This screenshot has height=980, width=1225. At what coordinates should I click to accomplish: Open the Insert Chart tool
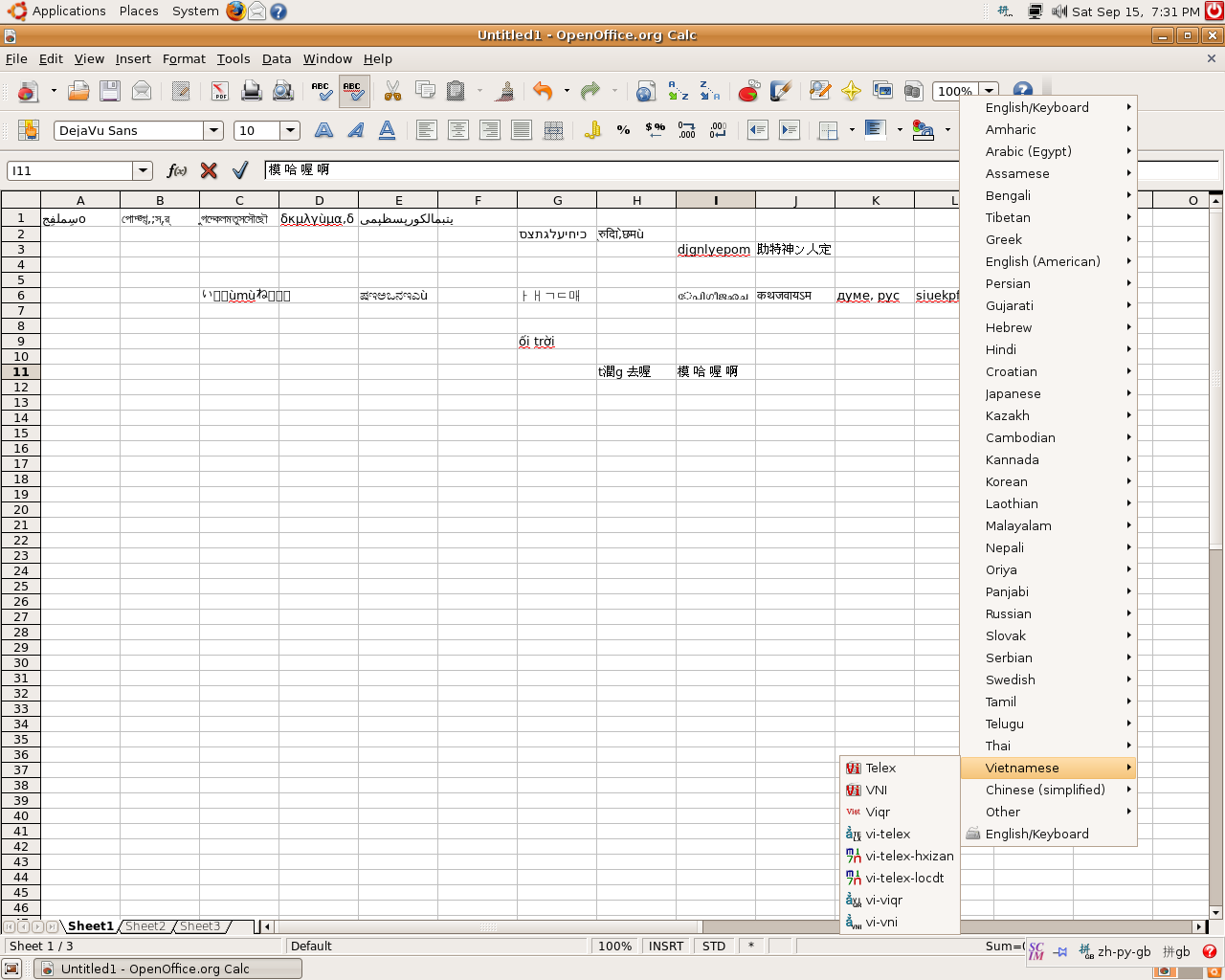pyautogui.click(x=748, y=91)
